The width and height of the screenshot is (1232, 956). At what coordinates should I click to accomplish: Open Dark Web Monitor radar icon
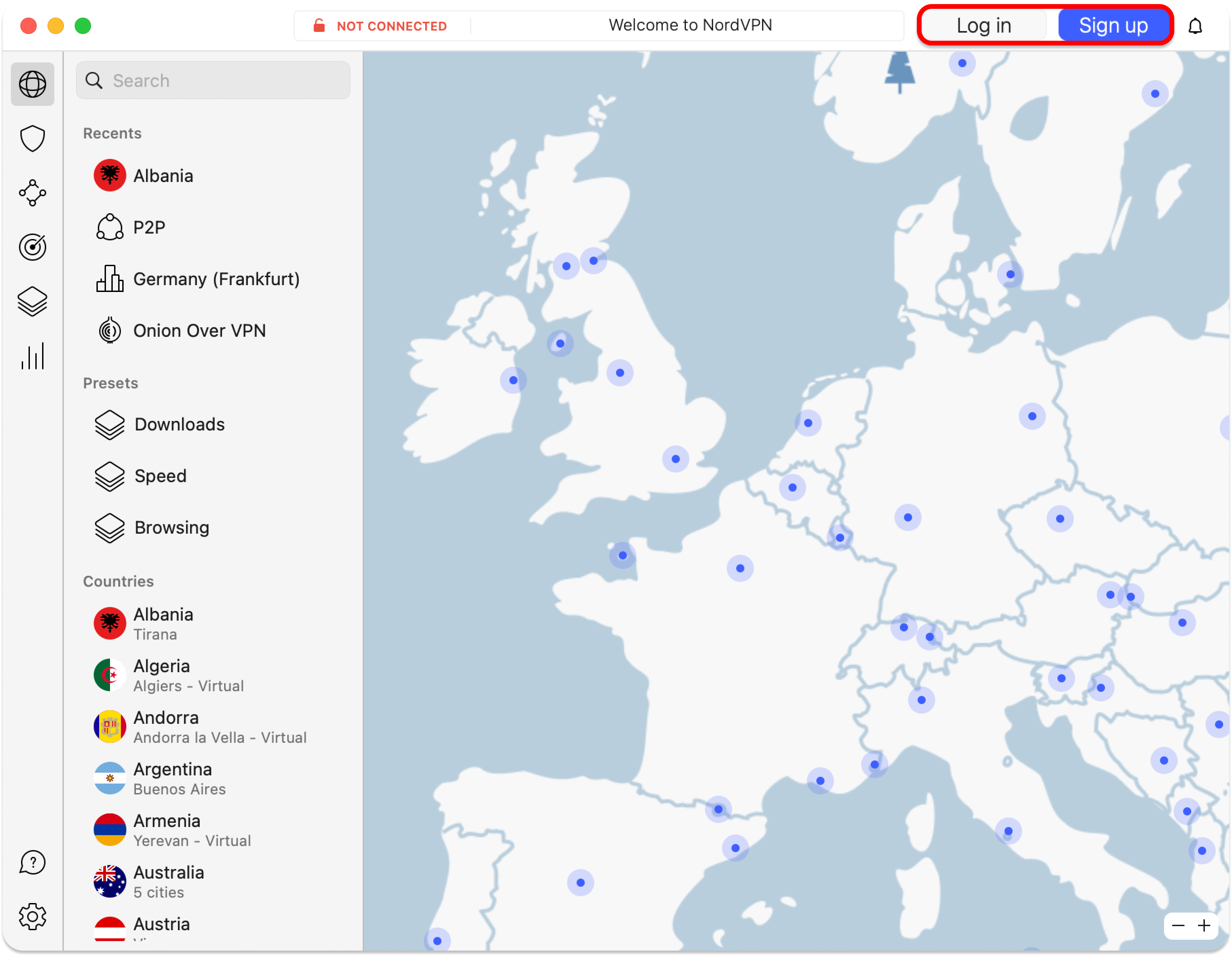(x=33, y=247)
